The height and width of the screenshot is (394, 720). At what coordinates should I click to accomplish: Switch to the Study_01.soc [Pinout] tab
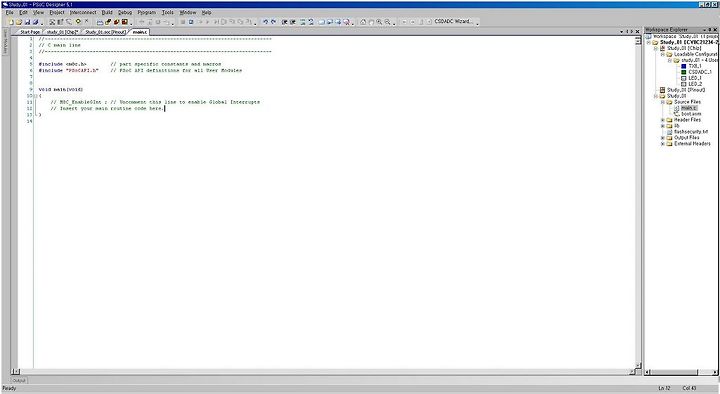(x=105, y=32)
